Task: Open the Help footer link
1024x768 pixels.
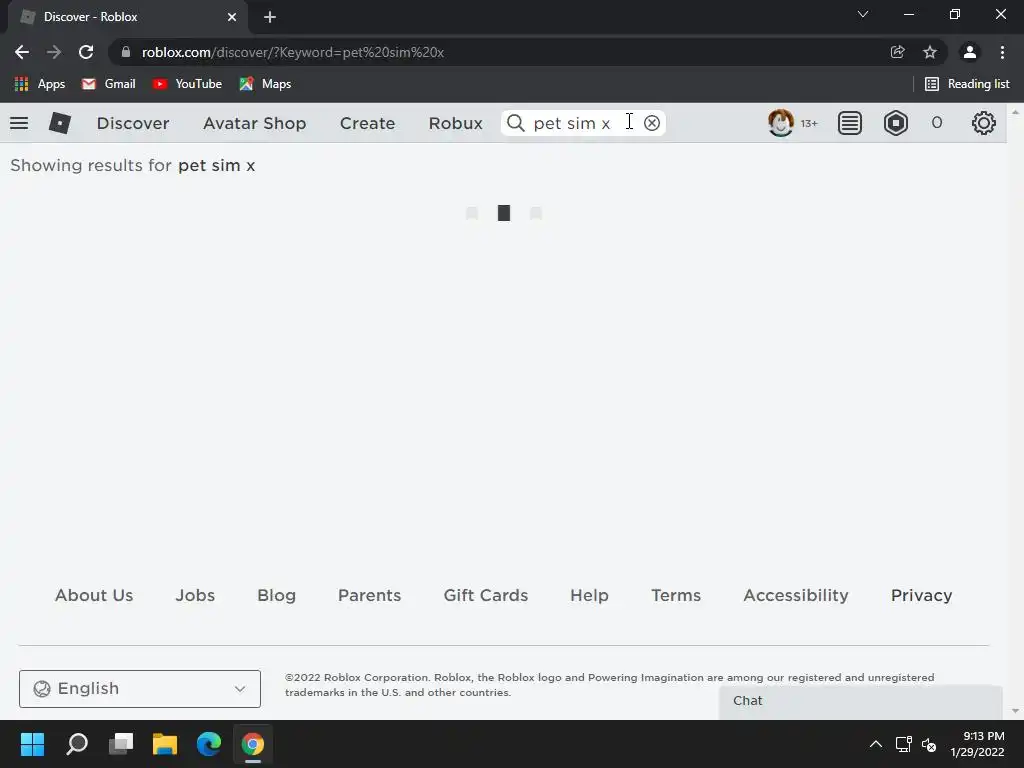Action: [x=589, y=595]
